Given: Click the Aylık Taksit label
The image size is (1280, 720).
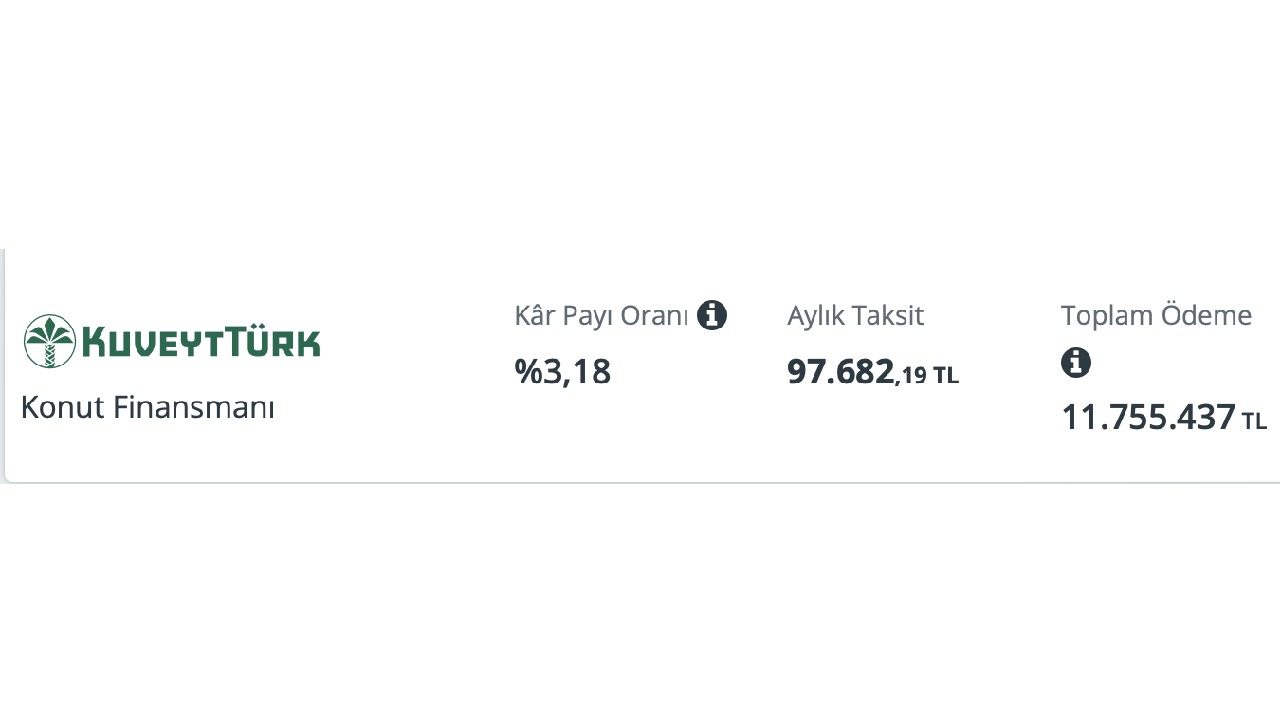Looking at the screenshot, I should click(x=855, y=316).
